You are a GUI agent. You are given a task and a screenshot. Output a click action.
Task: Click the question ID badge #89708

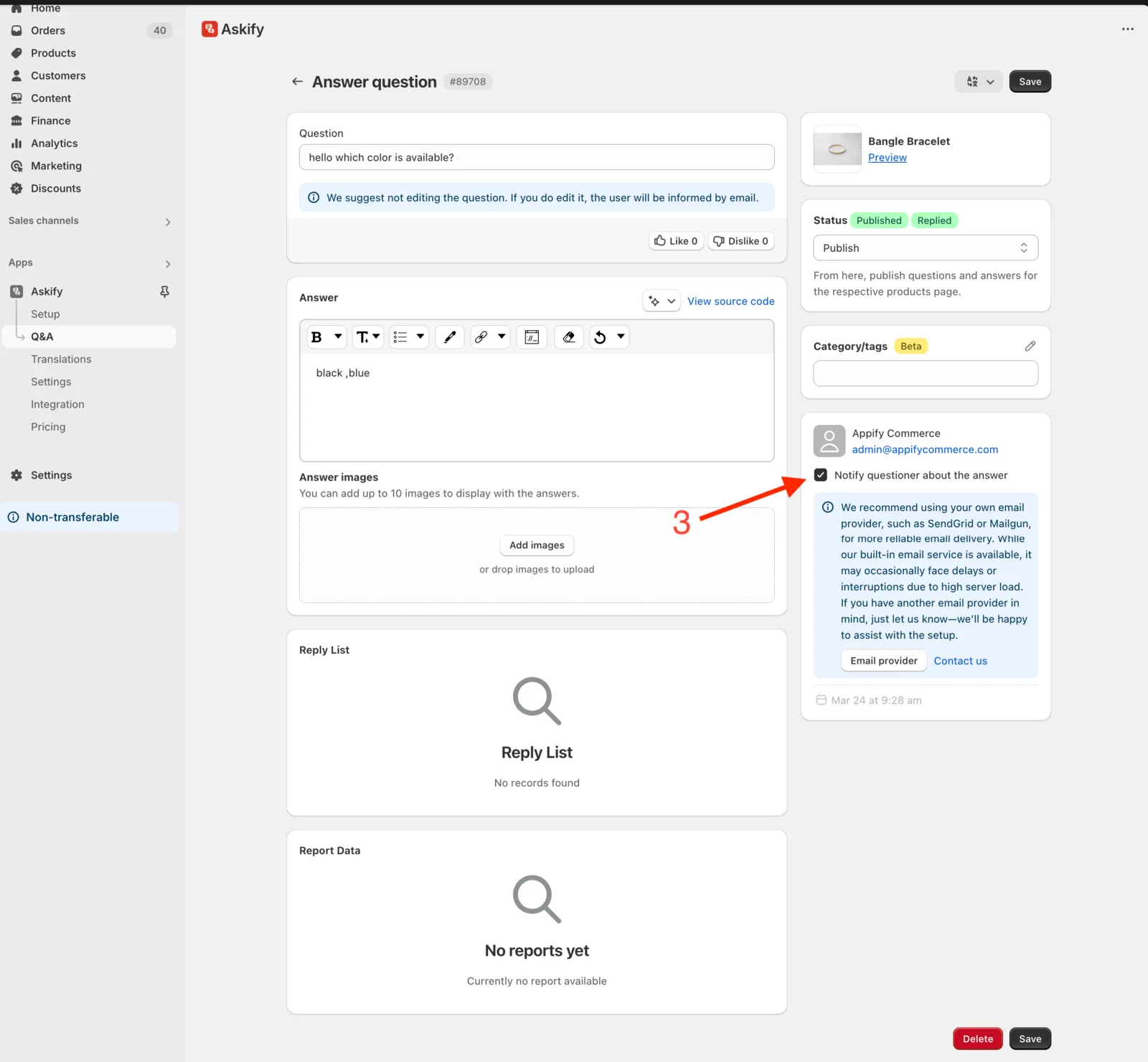tap(468, 82)
